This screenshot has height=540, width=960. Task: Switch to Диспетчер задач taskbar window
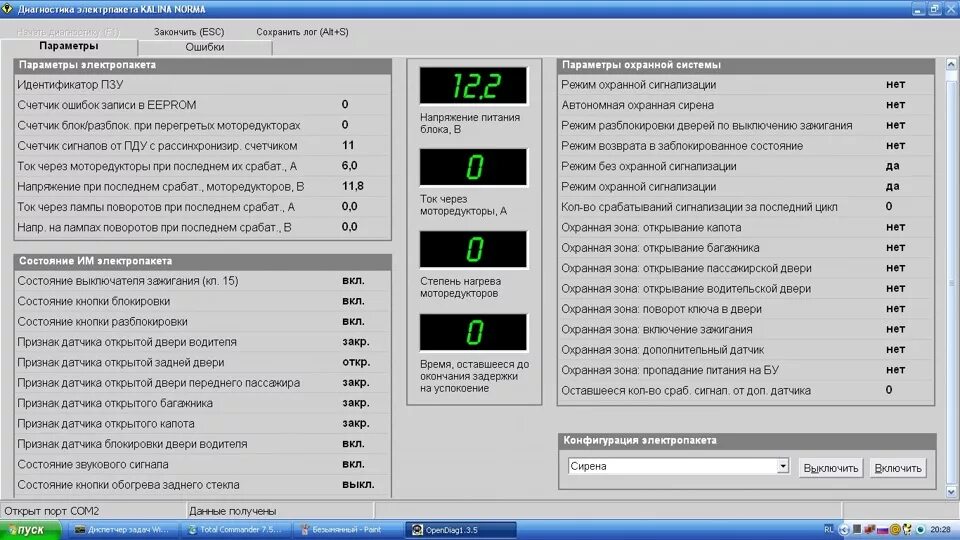click(x=122, y=530)
